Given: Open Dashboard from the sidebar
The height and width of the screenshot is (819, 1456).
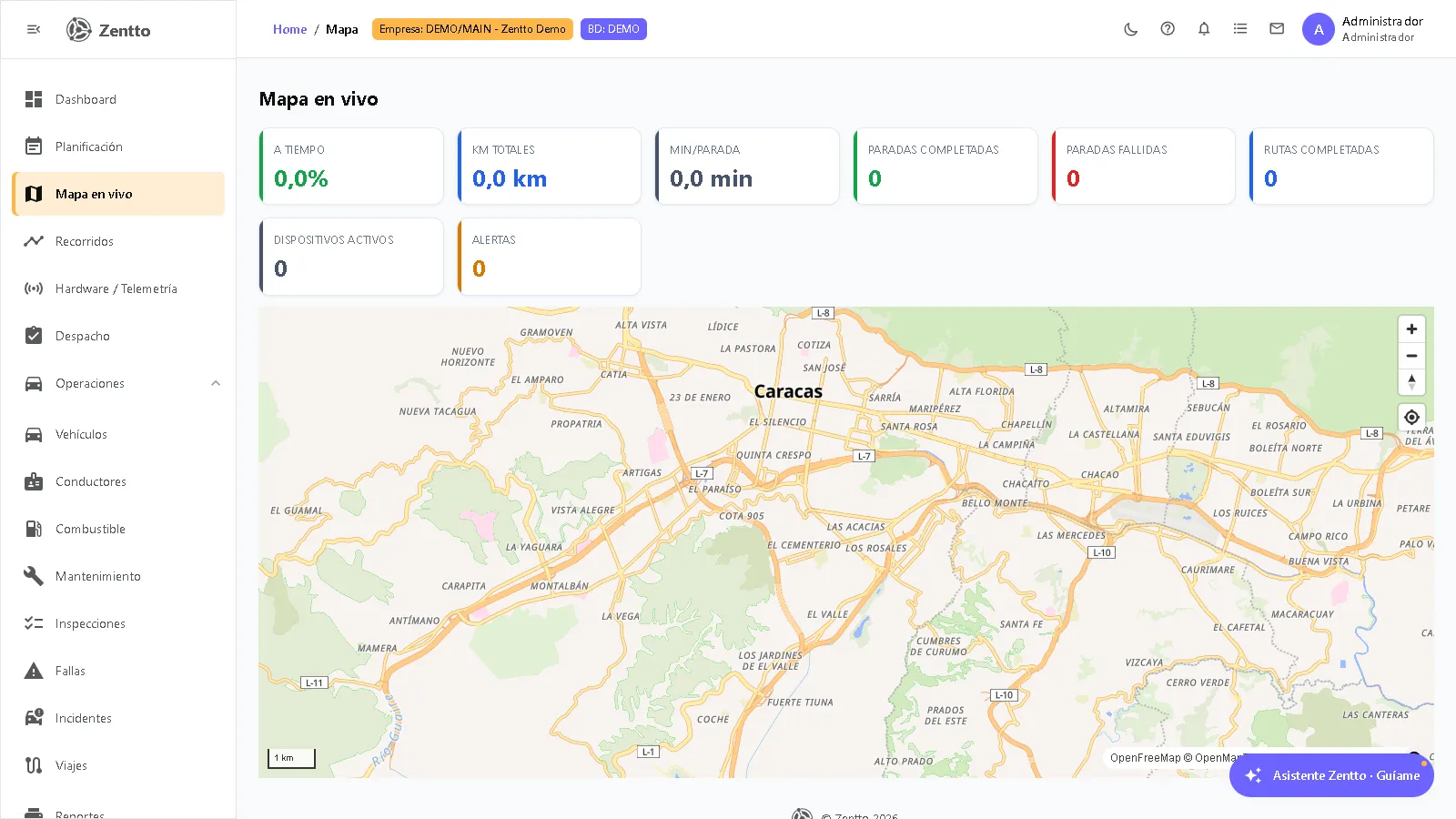Looking at the screenshot, I should click(118, 99).
